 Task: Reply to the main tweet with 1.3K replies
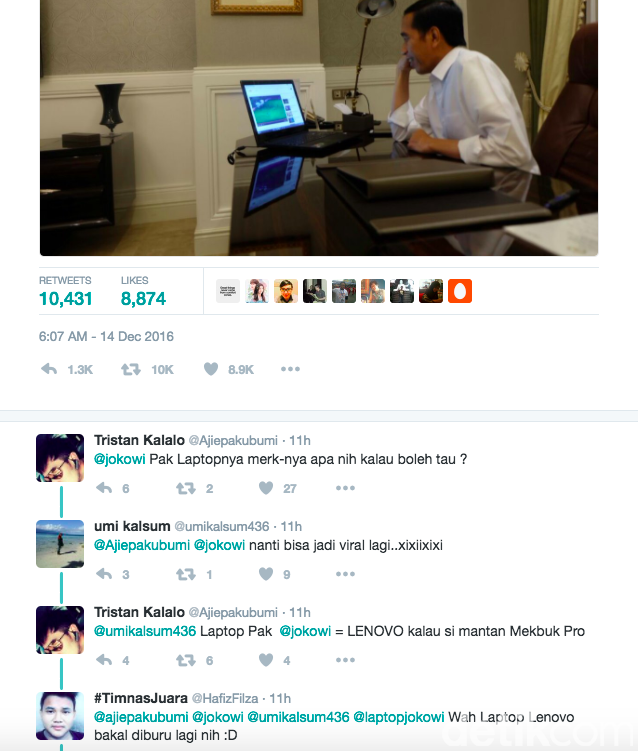(49, 369)
